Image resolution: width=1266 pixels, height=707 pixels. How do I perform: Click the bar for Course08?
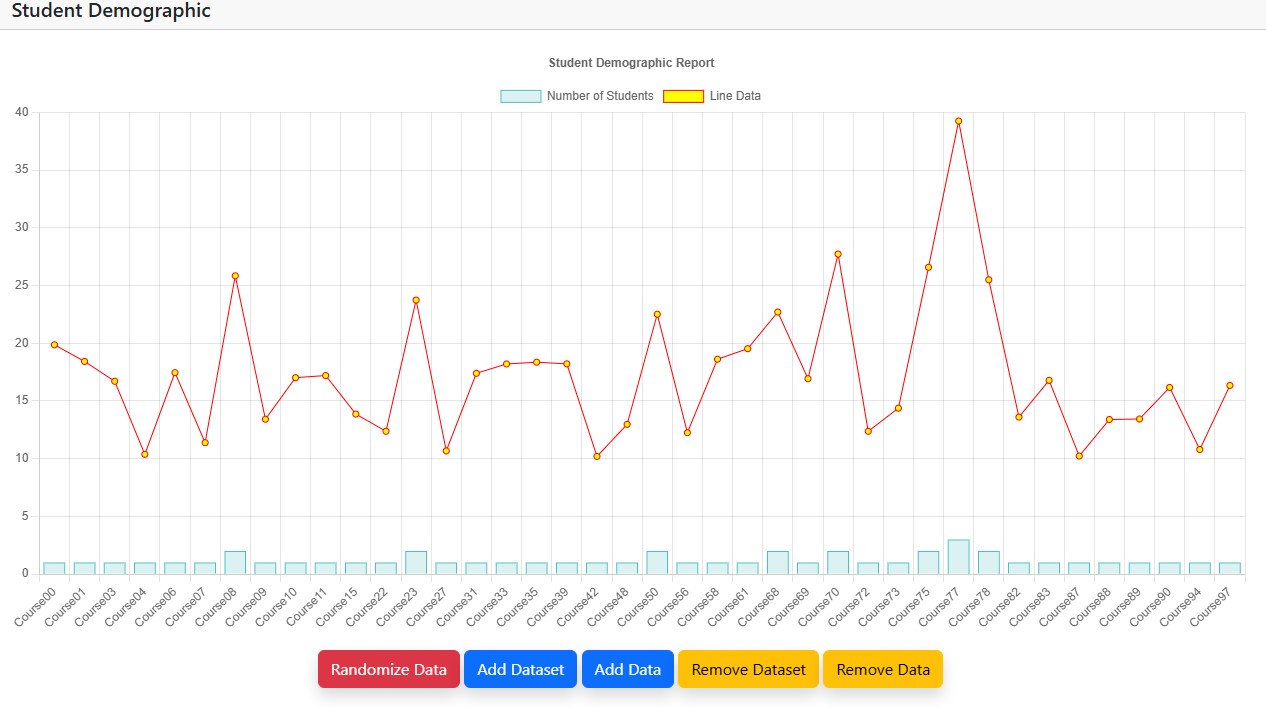[x=235, y=563]
